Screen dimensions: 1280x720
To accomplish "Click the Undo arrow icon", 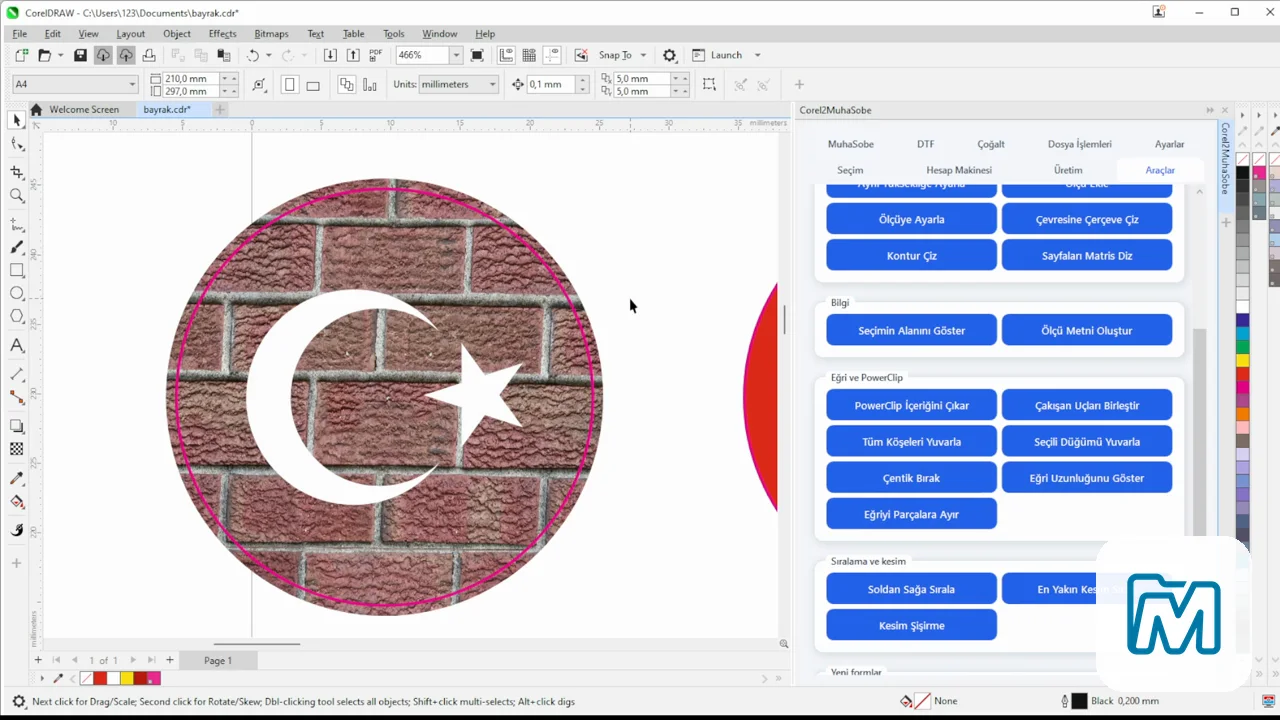I will point(253,55).
